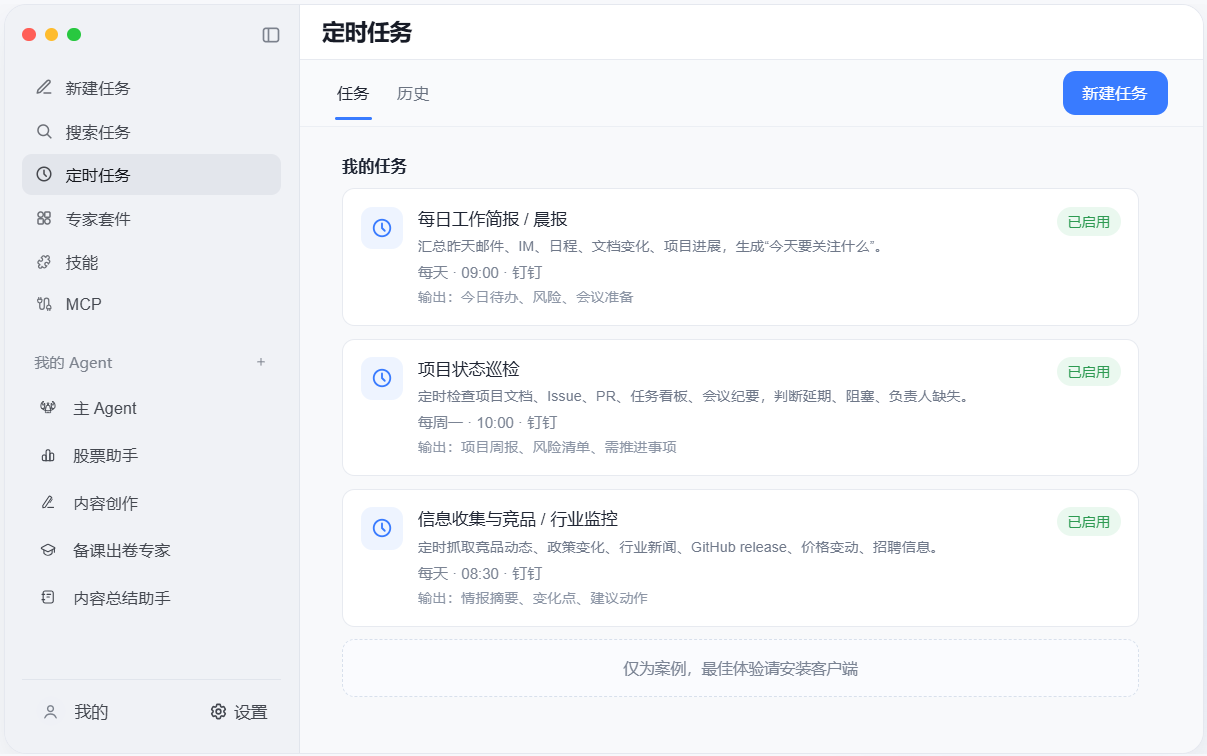Image resolution: width=1207 pixels, height=756 pixels.
Task: Open the 每日工作简报 / 晨报 task title
Action: [x=493, y=219]
